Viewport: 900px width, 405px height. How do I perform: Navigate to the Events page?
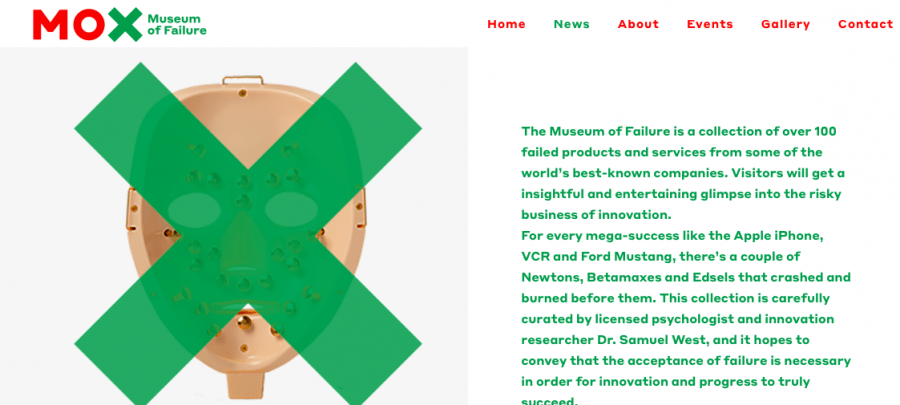(710, 24)
